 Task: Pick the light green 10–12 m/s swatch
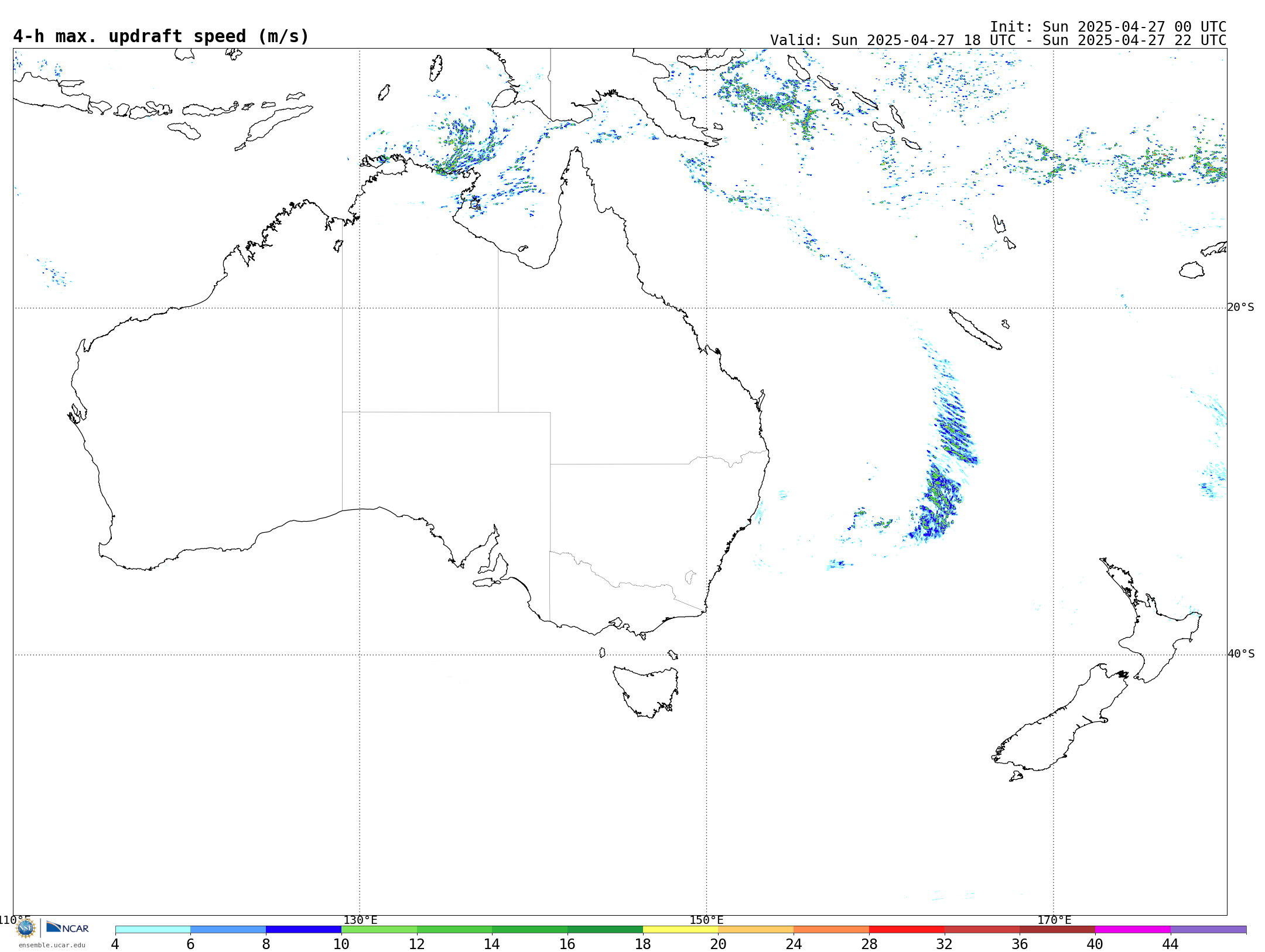[x=379, y=930]
